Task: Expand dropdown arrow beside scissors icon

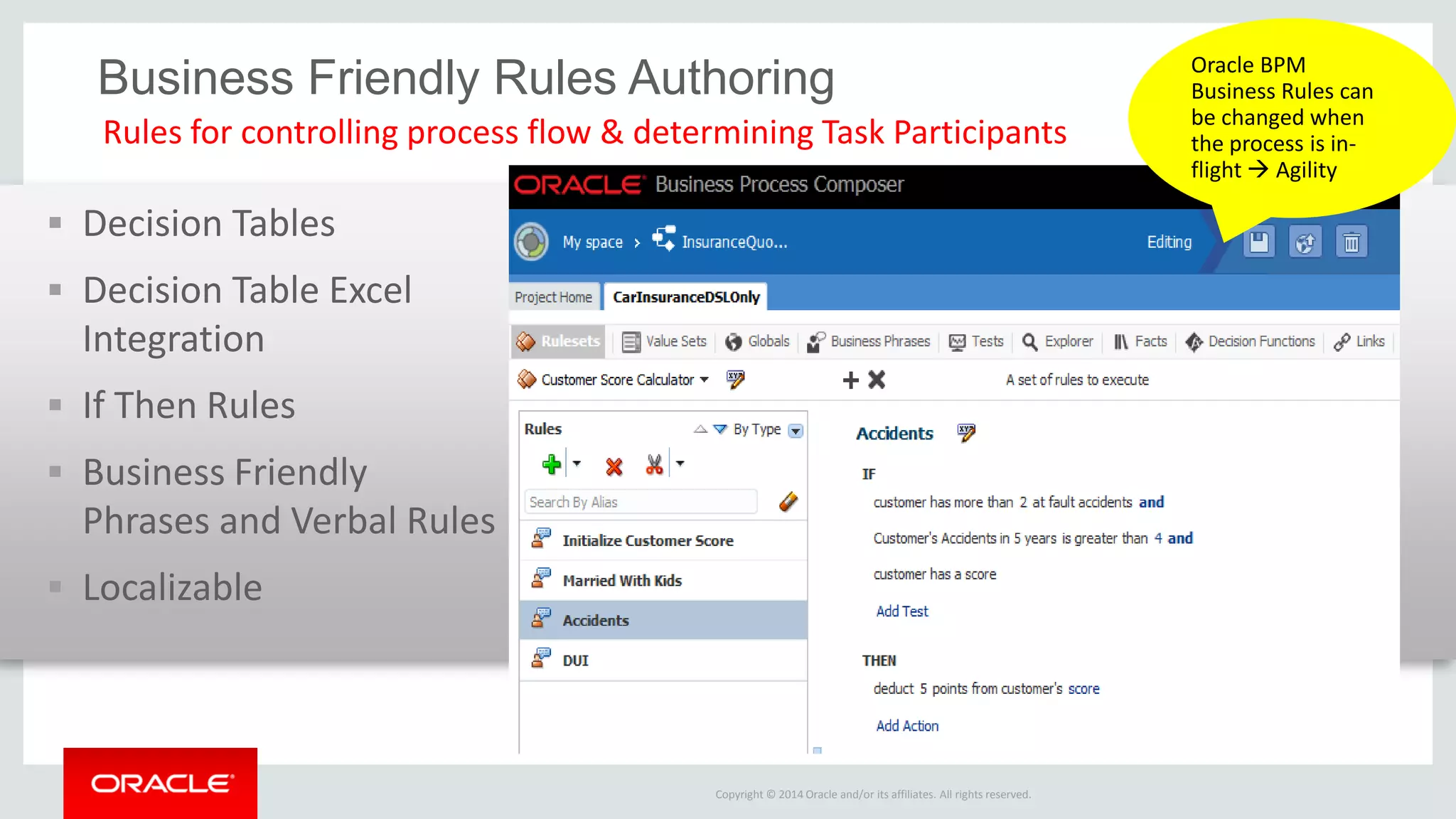Action: 680,464
